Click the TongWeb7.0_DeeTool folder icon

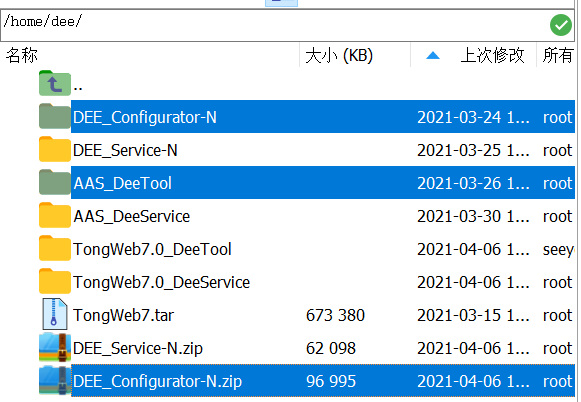[54, 248]
